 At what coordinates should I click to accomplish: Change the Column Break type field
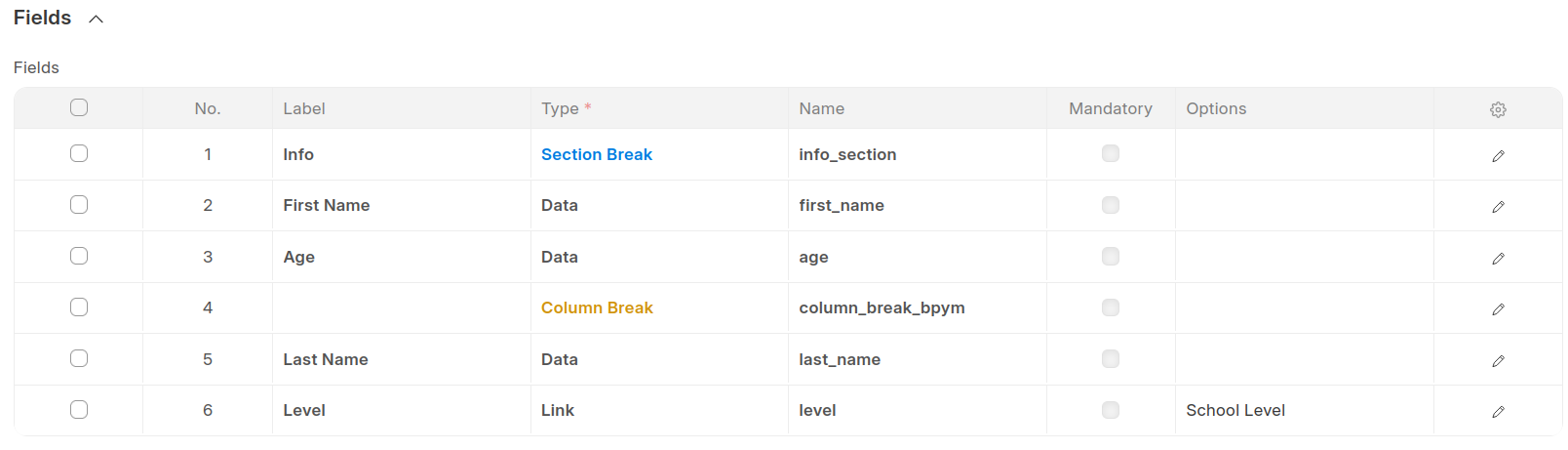(x=597, y=307)
